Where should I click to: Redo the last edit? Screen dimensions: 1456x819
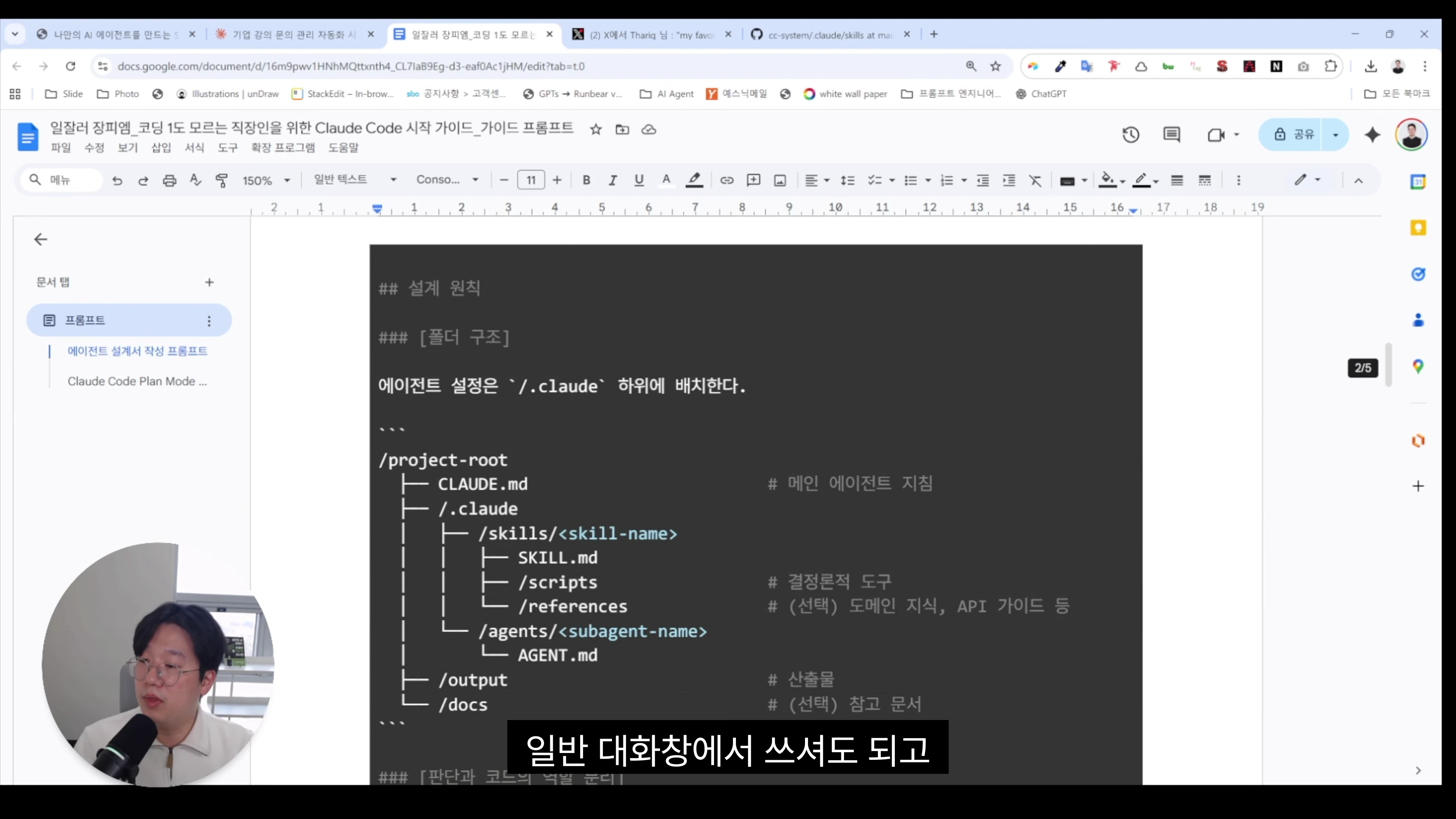[143, 180]
